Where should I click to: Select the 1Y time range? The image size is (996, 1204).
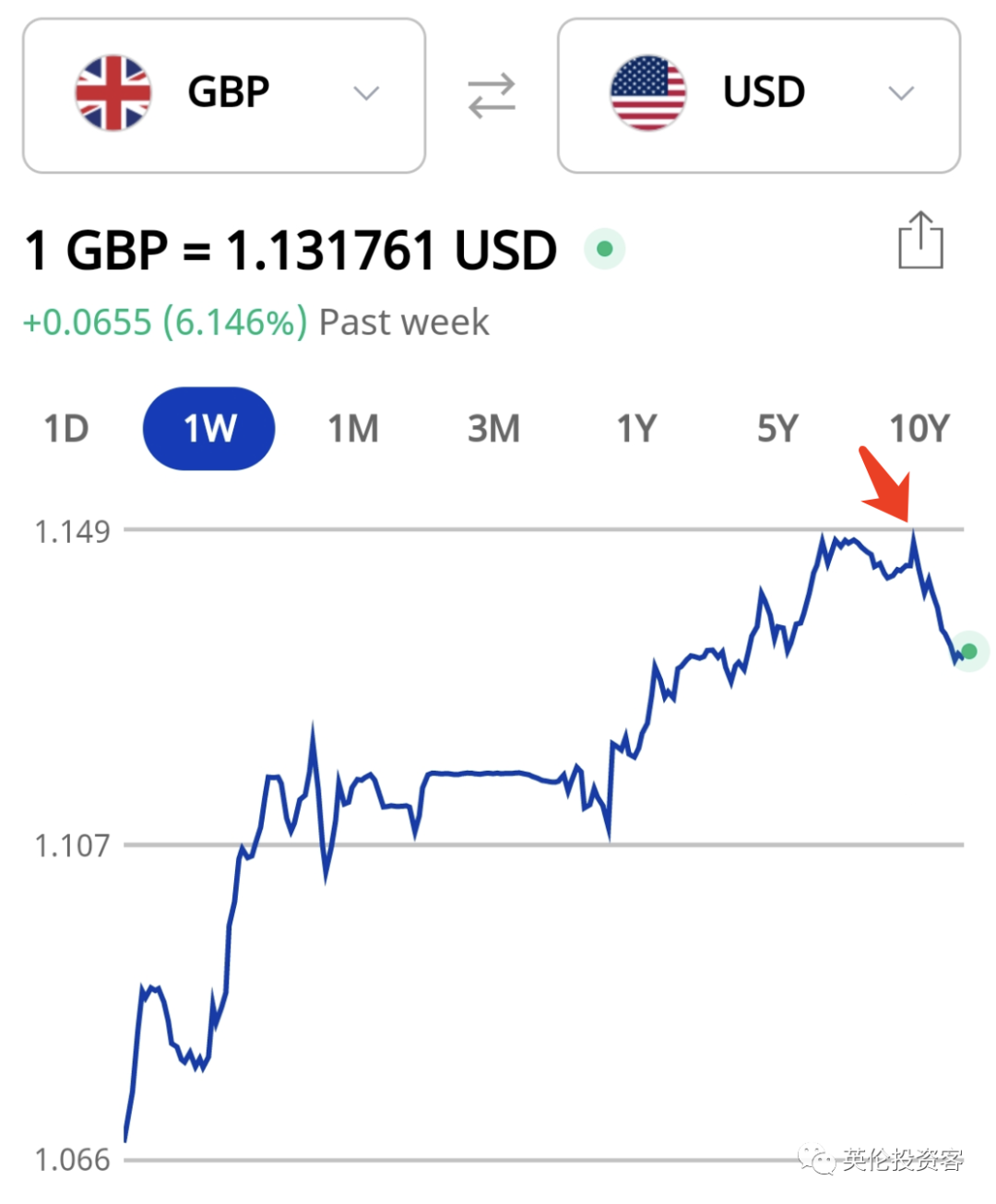click(x=636, y=429)
